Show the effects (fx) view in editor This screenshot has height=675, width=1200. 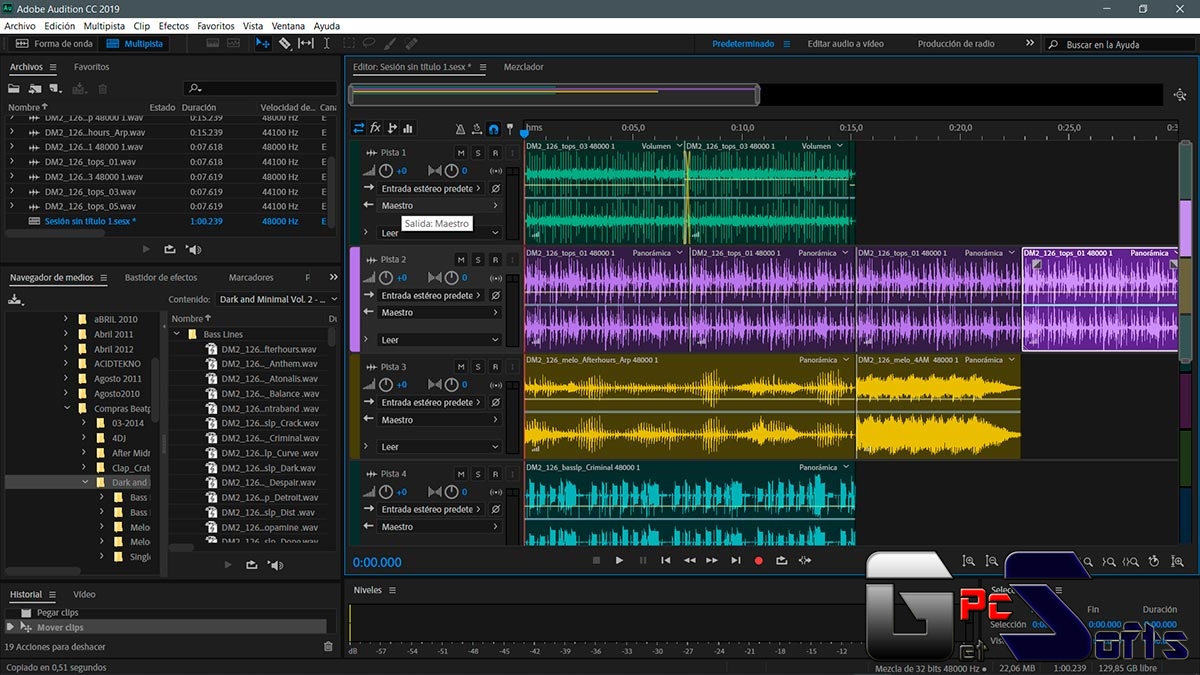pos(376,128)
